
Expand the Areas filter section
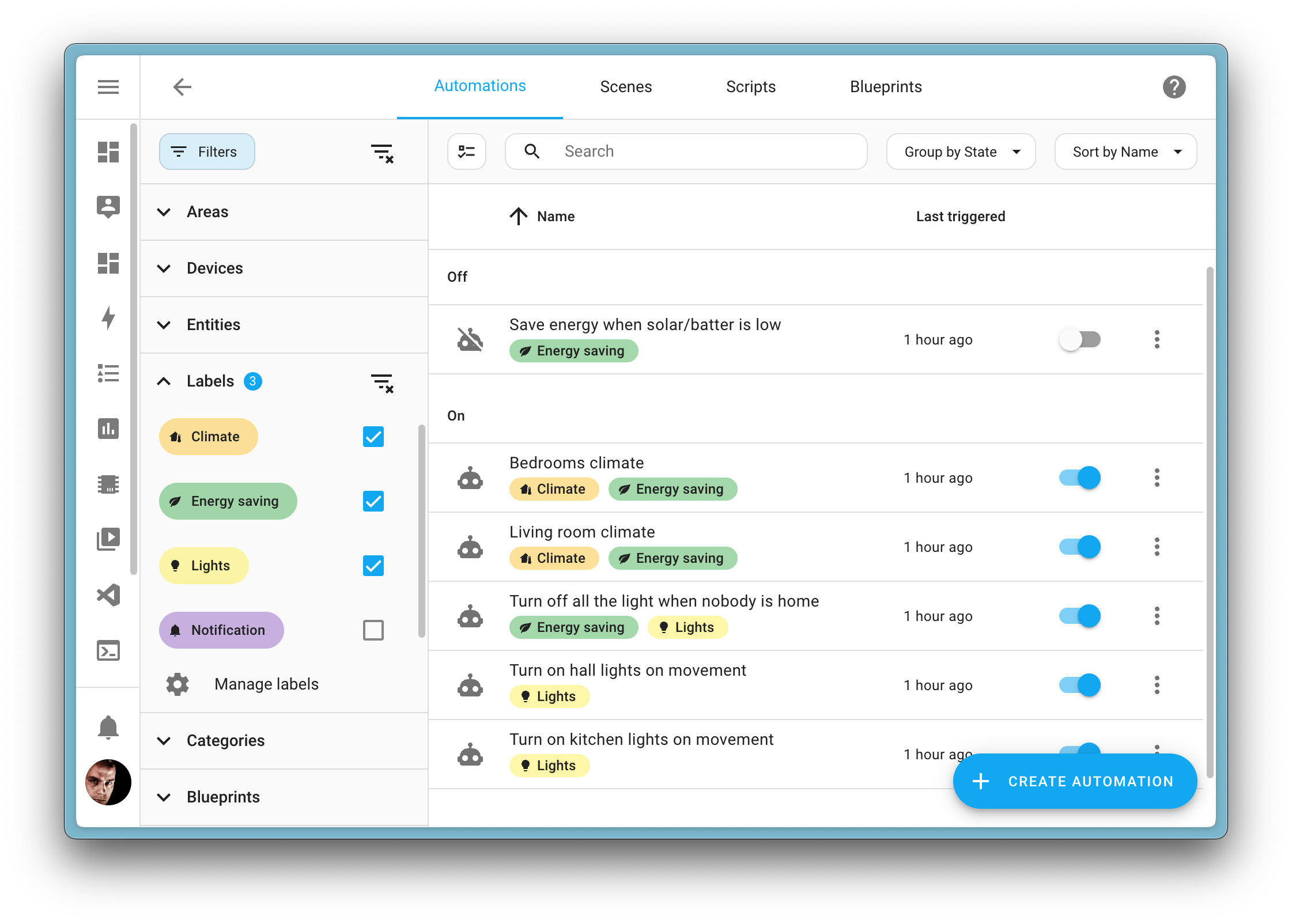(164, 212)
